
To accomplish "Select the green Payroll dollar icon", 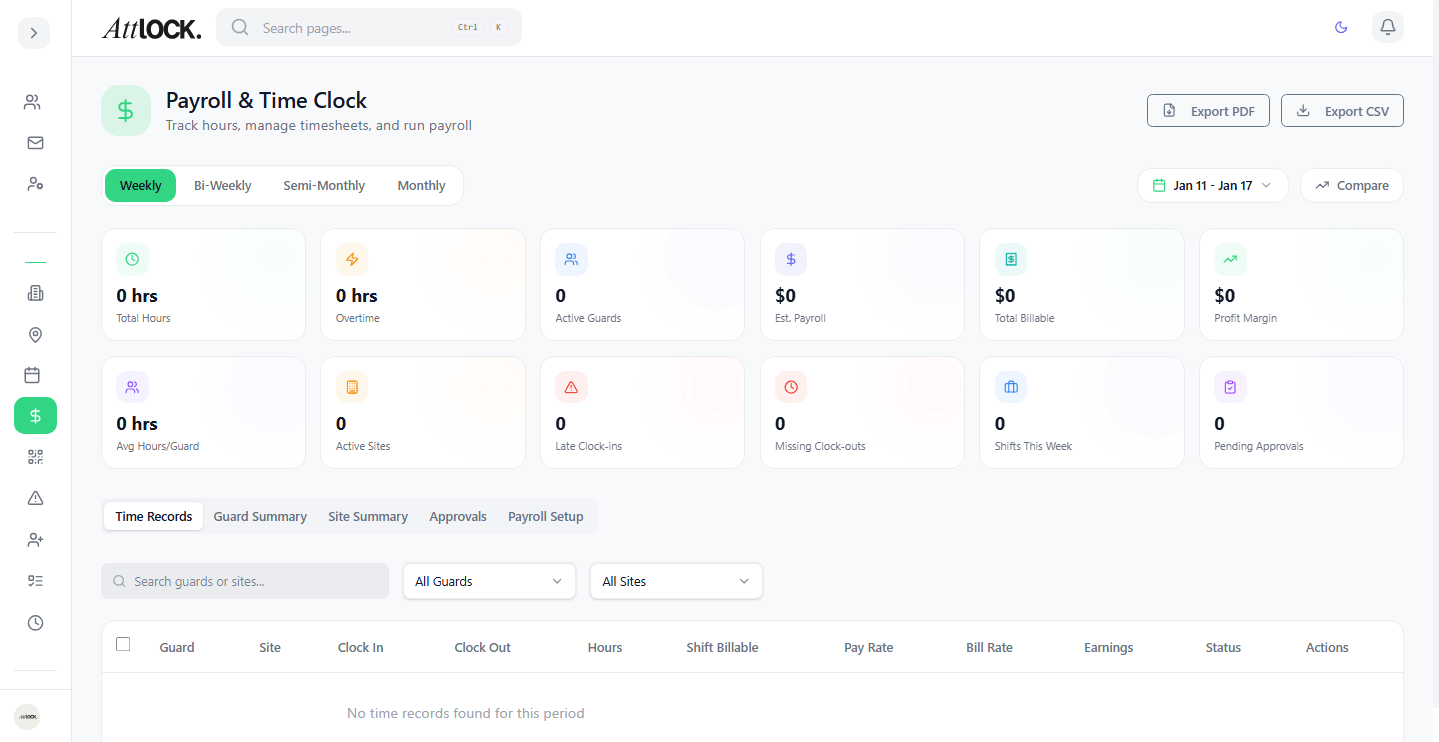I will pyautogui.click(x=35, y=415).
